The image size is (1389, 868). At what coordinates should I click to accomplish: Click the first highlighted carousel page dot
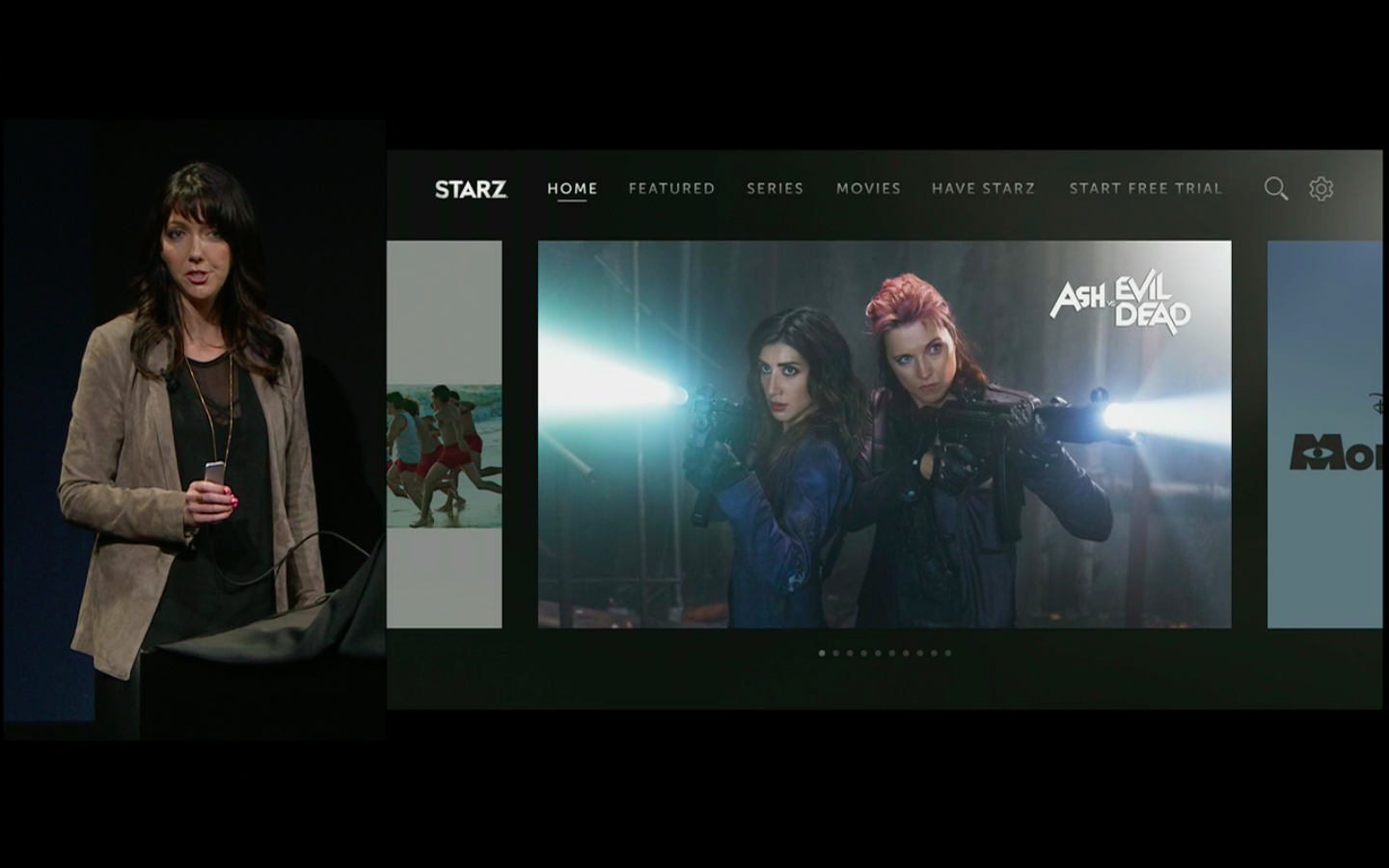click(822, 653)
